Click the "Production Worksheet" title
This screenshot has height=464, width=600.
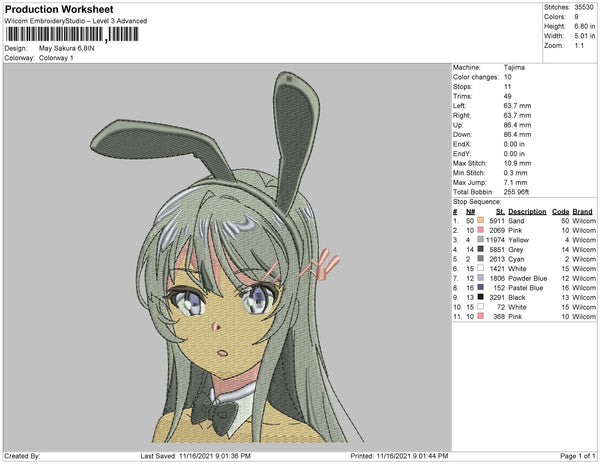point(59,9)
